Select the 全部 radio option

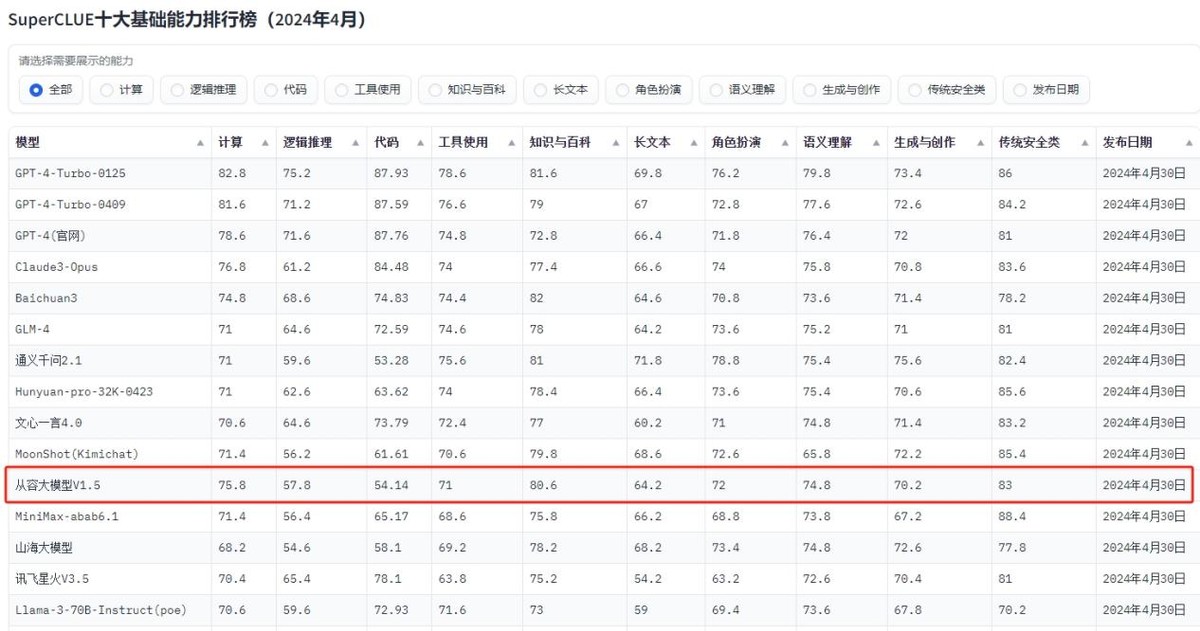pyautogui.click(x=37, y=90)
